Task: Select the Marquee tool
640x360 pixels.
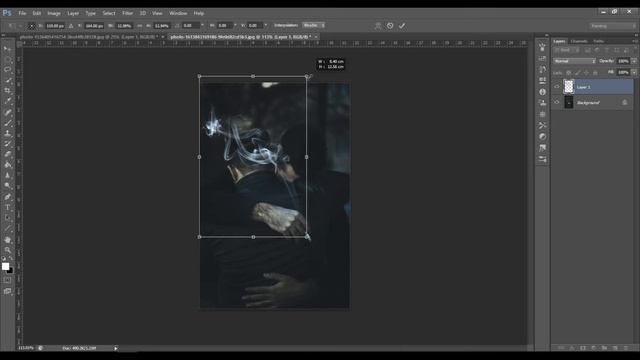Action: (x=7, y=60)
